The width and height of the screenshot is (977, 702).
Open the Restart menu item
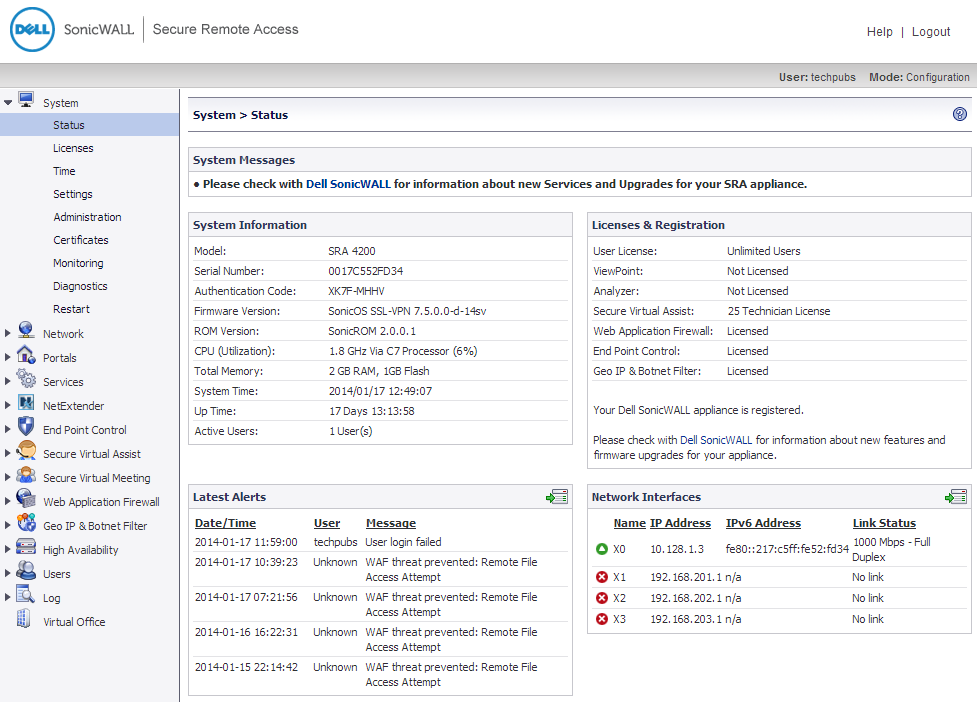click(71, 309)
